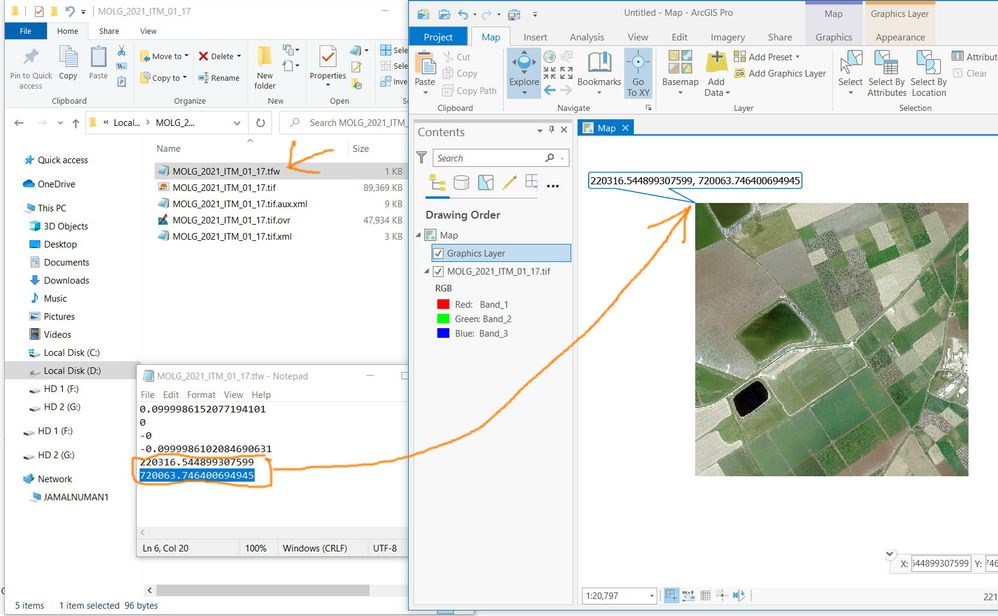Switch Contents to List By Data Source
The height and width of the screenshot is (616, 998).
[x=461, y=183]
